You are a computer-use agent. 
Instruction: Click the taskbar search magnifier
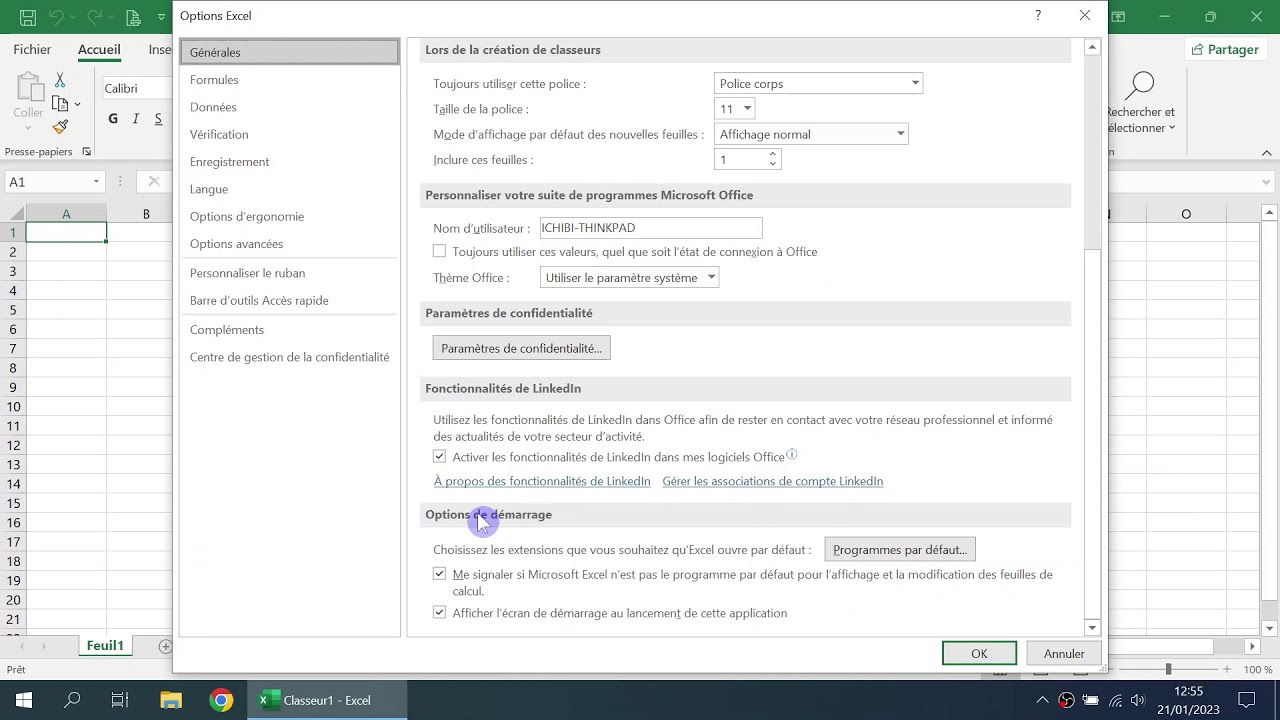click(x=72, y=700)
